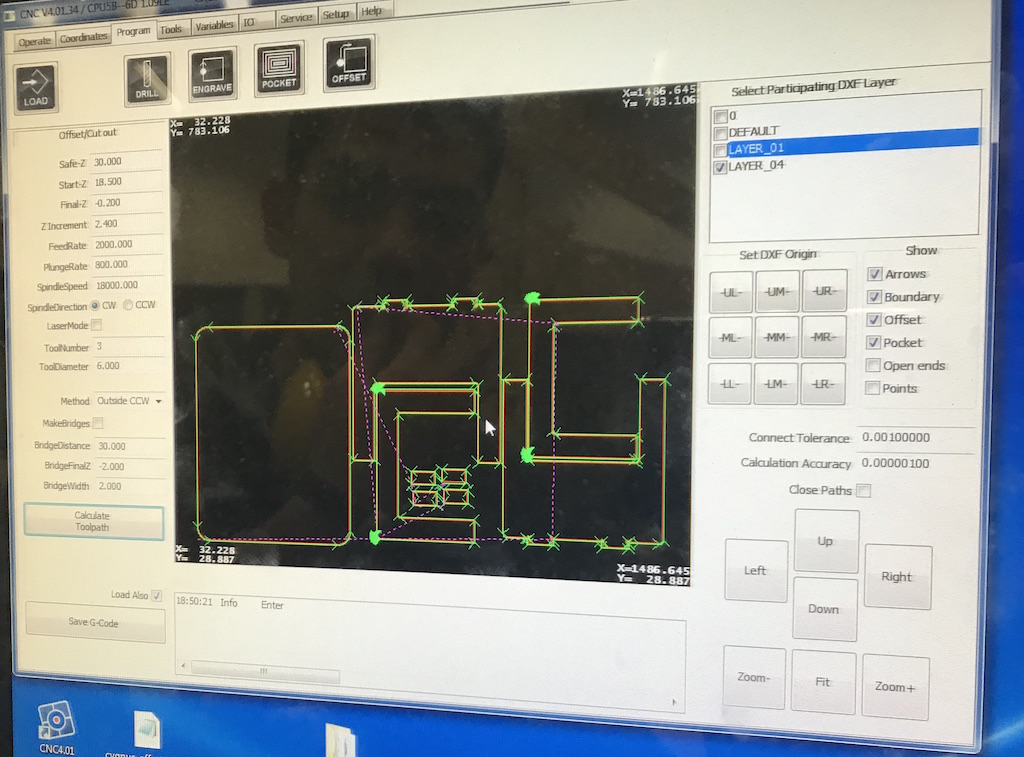Click the LOAD icon button
This screenshot has height=757, width=1024.
point(36,88)
